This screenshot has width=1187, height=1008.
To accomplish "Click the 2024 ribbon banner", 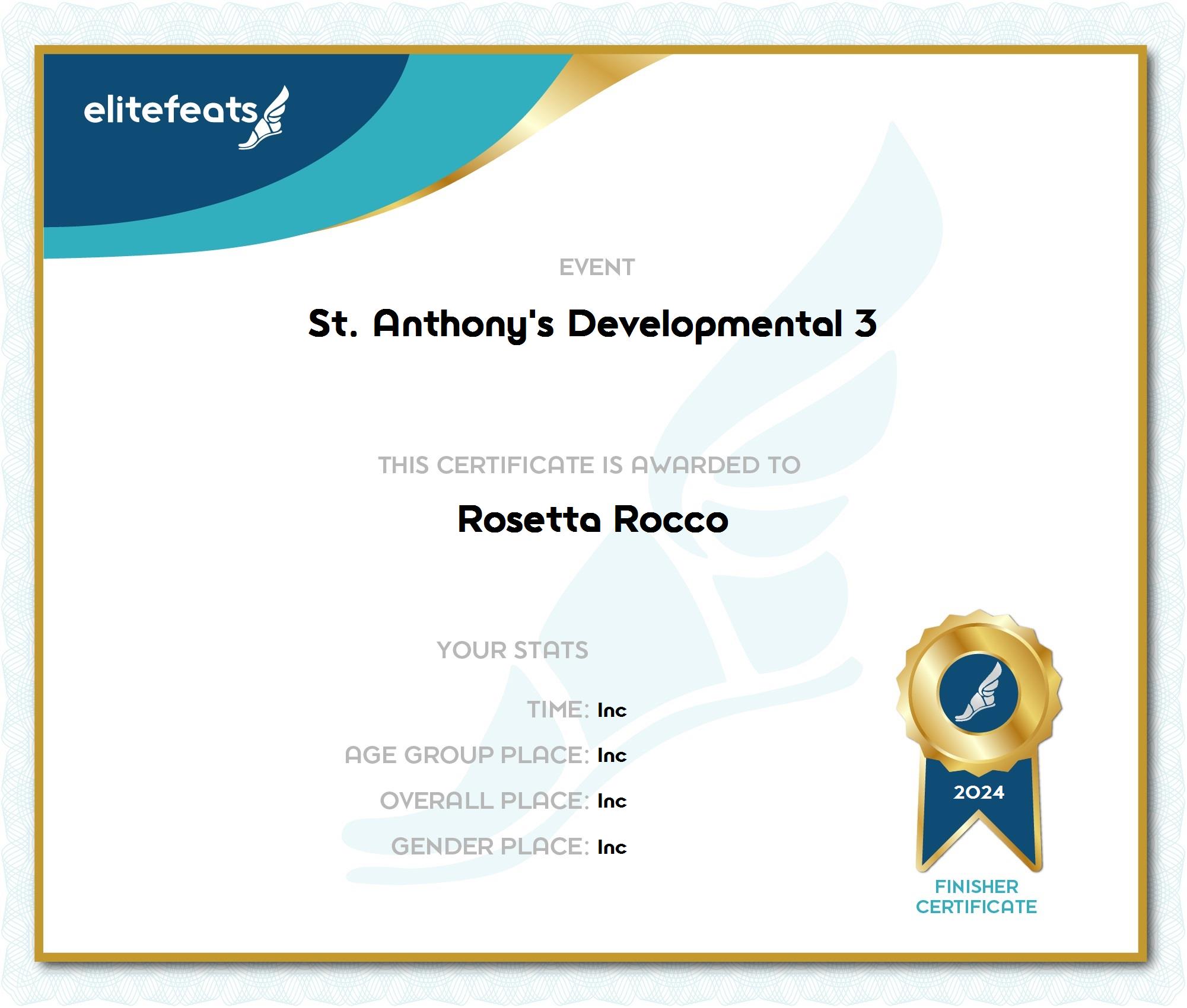I will click(979, 793).
